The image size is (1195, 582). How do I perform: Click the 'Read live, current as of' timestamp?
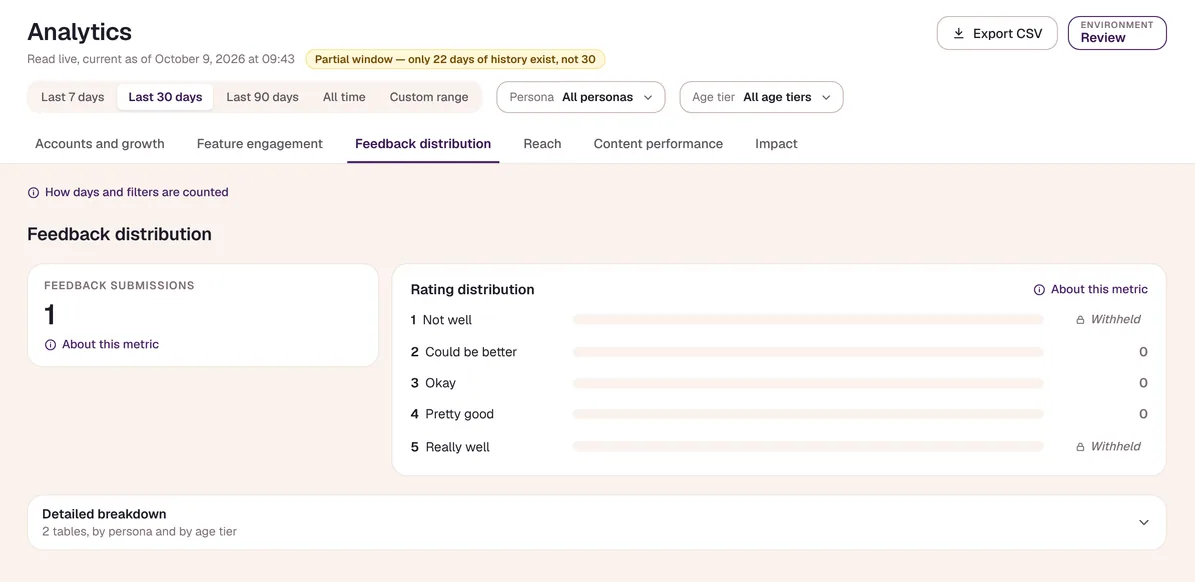point(161,59)
